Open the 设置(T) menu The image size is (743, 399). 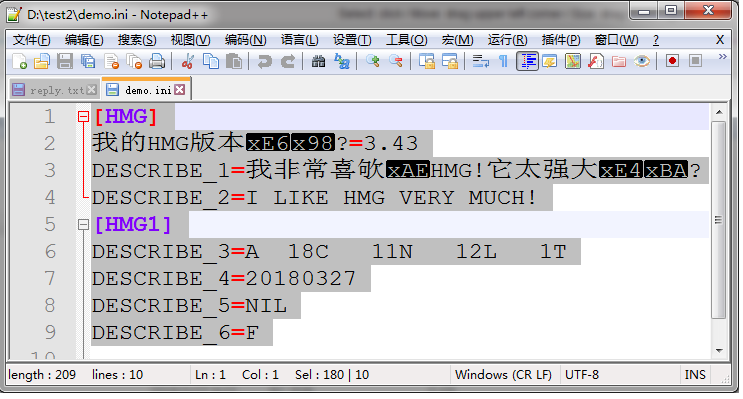click(x=352, y=40)
